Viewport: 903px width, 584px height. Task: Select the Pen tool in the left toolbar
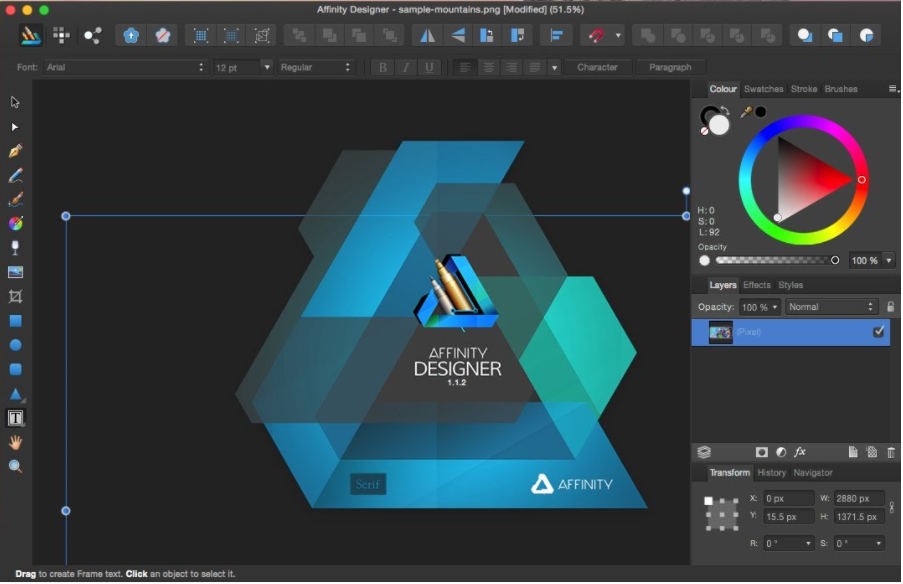15,151
